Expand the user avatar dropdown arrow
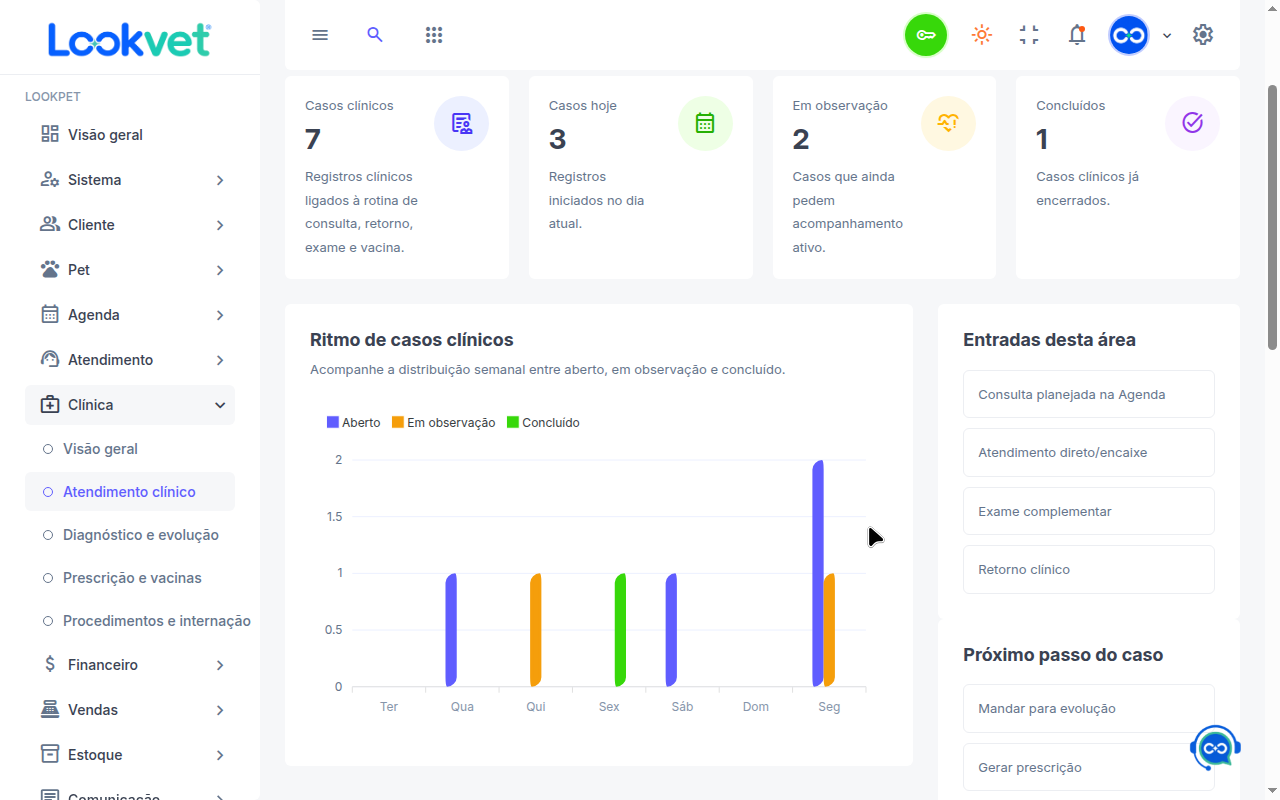This screenshot has width=1280, height=800. [1167, 36]
